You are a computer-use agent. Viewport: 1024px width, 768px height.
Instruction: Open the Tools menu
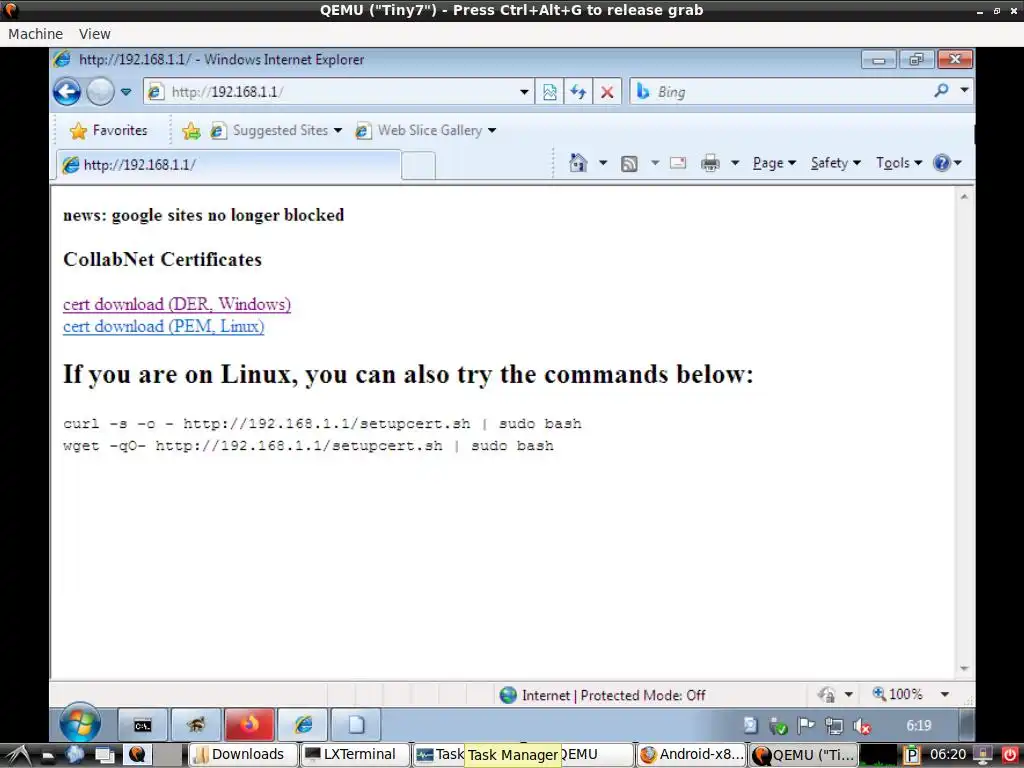(x=899, y=163)
